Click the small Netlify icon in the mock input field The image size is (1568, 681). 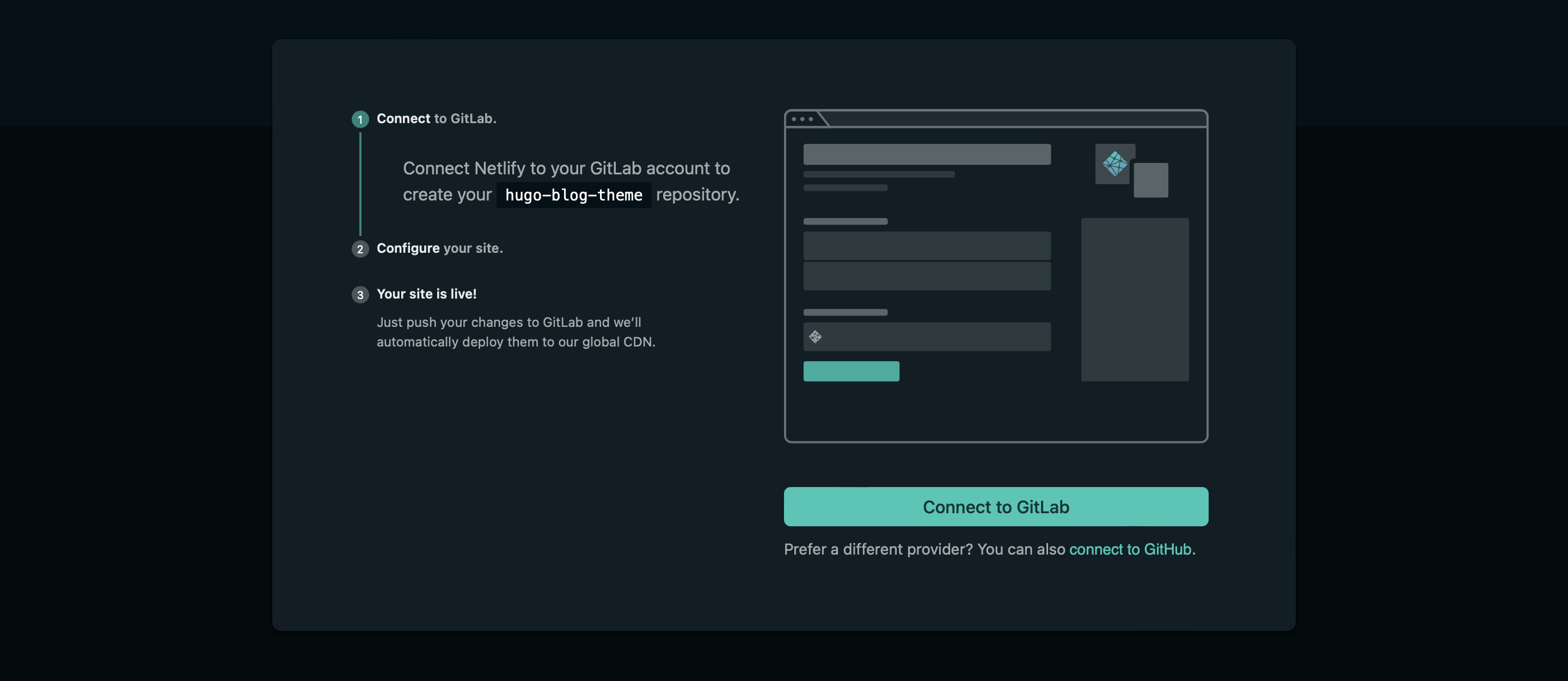click(x=815, y=336)
